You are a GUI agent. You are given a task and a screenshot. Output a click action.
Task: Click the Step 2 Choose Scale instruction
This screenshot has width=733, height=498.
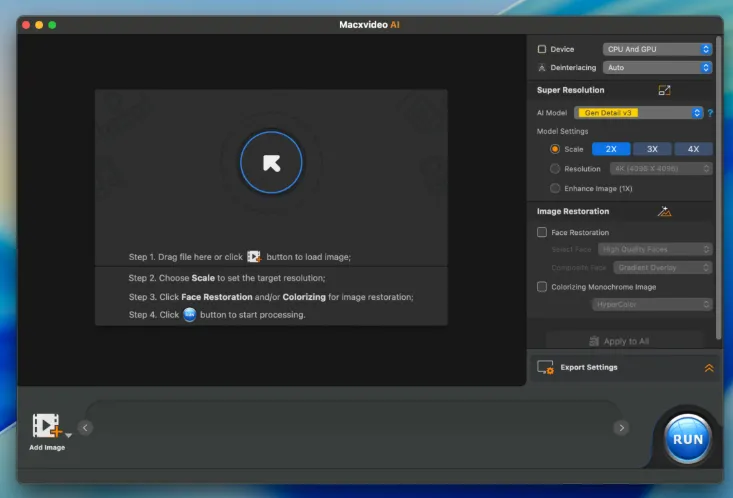227,278
